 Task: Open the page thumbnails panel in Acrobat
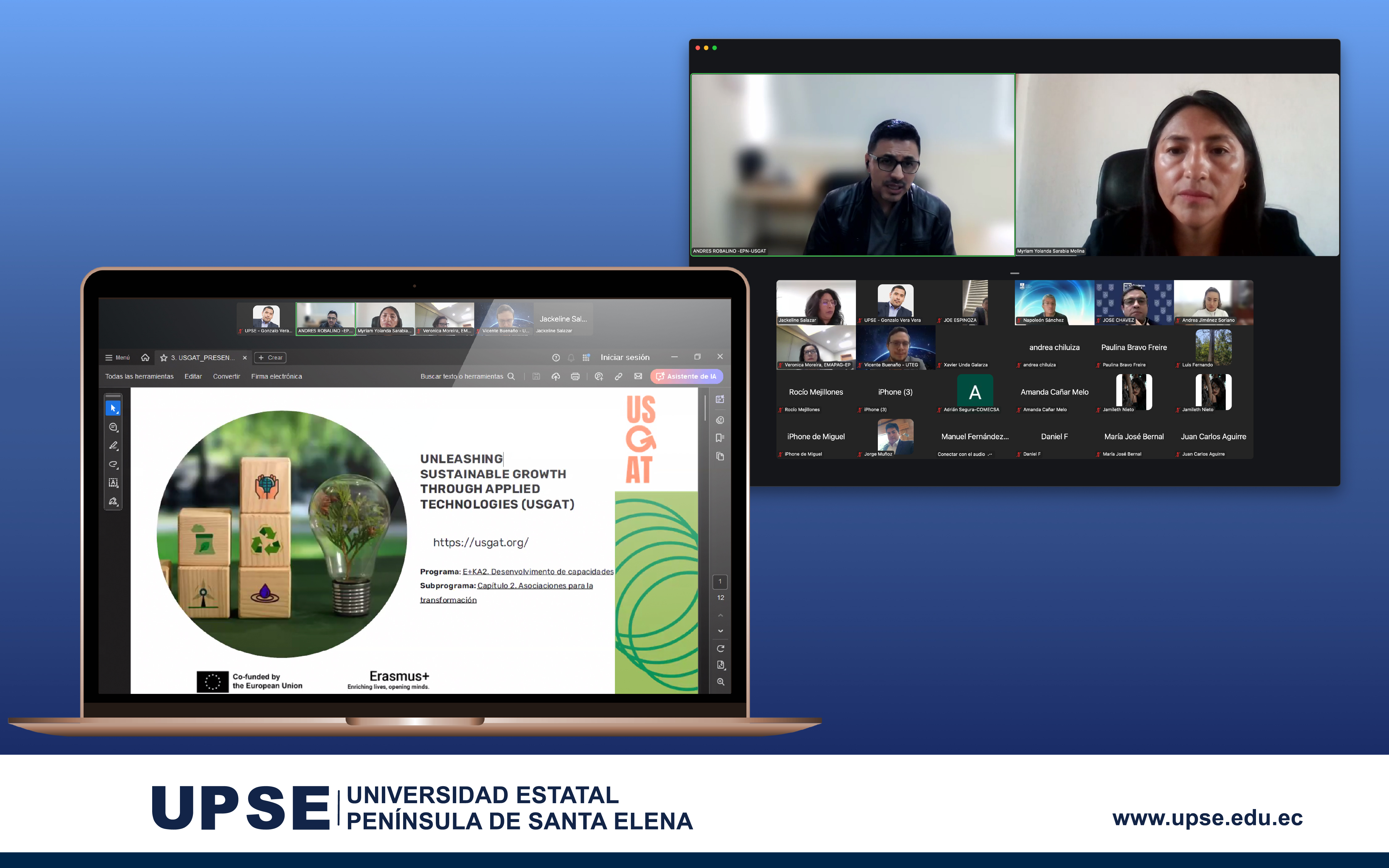(x=720, y=457)
